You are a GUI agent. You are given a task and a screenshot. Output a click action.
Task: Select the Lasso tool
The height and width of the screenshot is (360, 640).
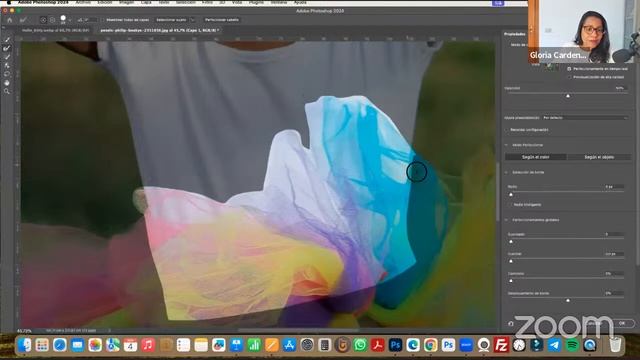coord(7,74)
